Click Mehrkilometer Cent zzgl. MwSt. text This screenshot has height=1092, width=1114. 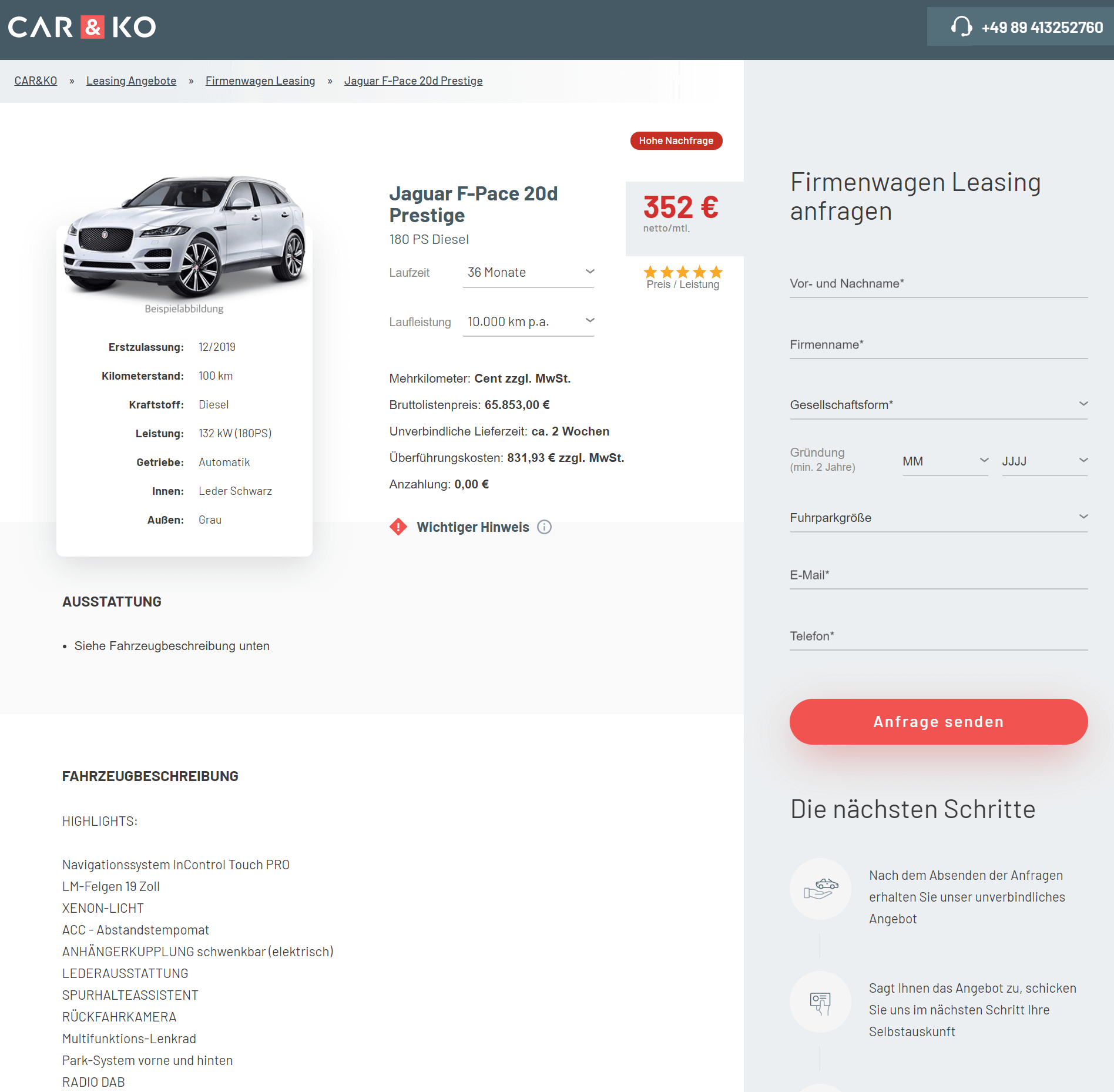coord(479,378)
